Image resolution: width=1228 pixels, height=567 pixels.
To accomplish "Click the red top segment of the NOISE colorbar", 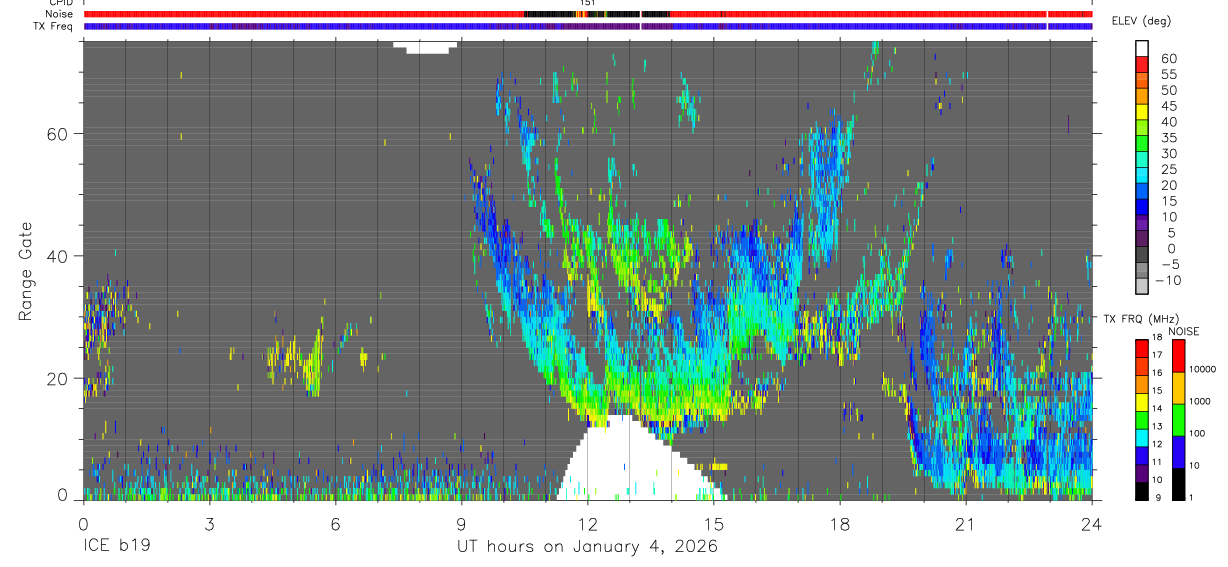I will click(1178, 355).
